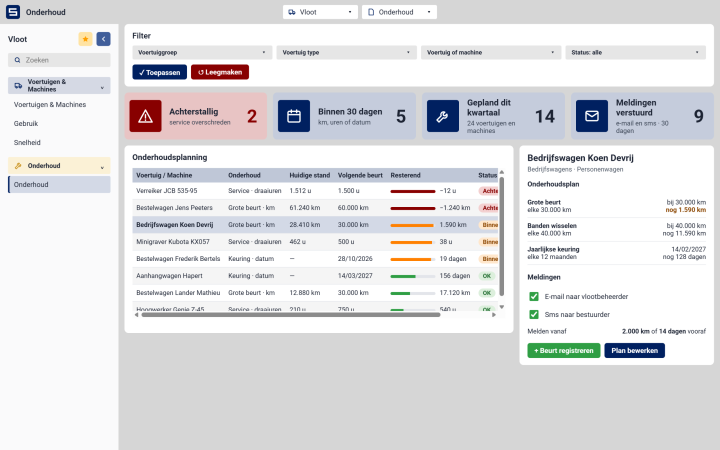Toggle Sms naar bestuurder checkbox
The height and width of the screenshot is (450, 720).
coord(534,315)
